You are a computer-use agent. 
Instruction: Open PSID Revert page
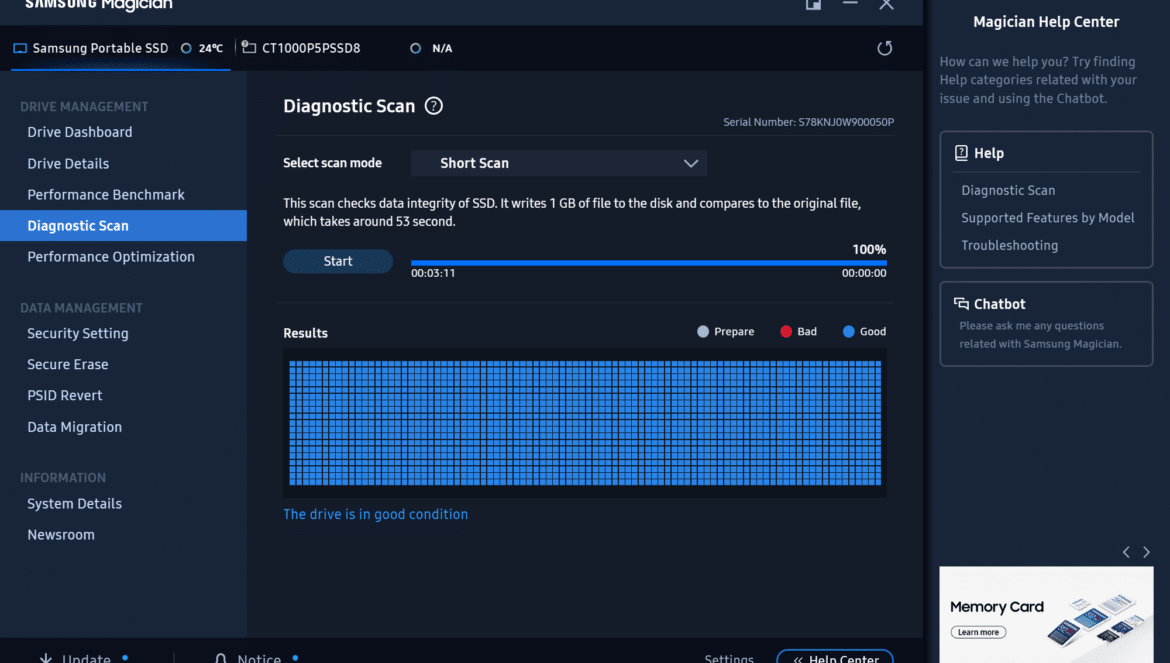pyautogui.click(x=65, y=395)
